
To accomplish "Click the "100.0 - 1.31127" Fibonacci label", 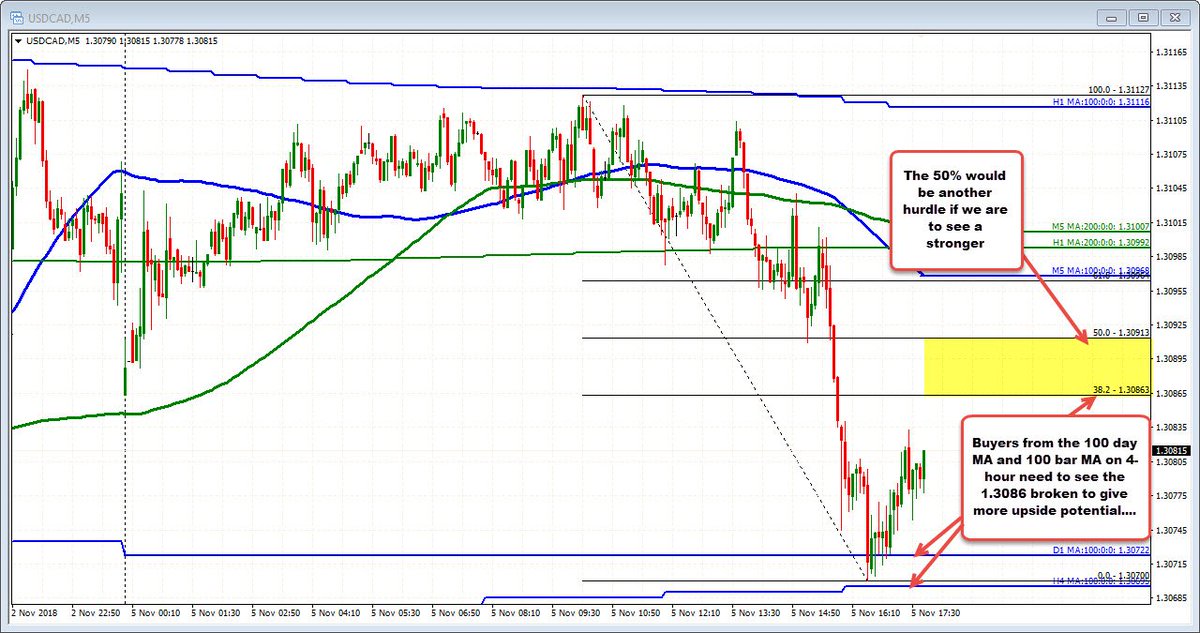I will pos(1119,89).
